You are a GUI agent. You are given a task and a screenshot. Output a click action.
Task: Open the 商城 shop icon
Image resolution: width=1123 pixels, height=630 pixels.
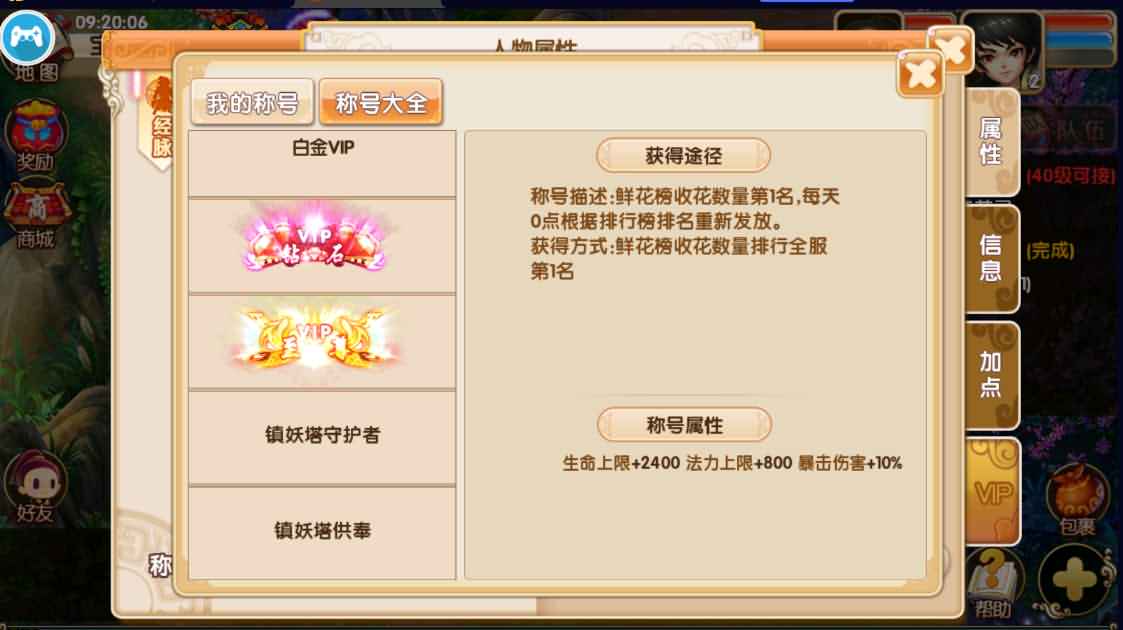point(36,214)
